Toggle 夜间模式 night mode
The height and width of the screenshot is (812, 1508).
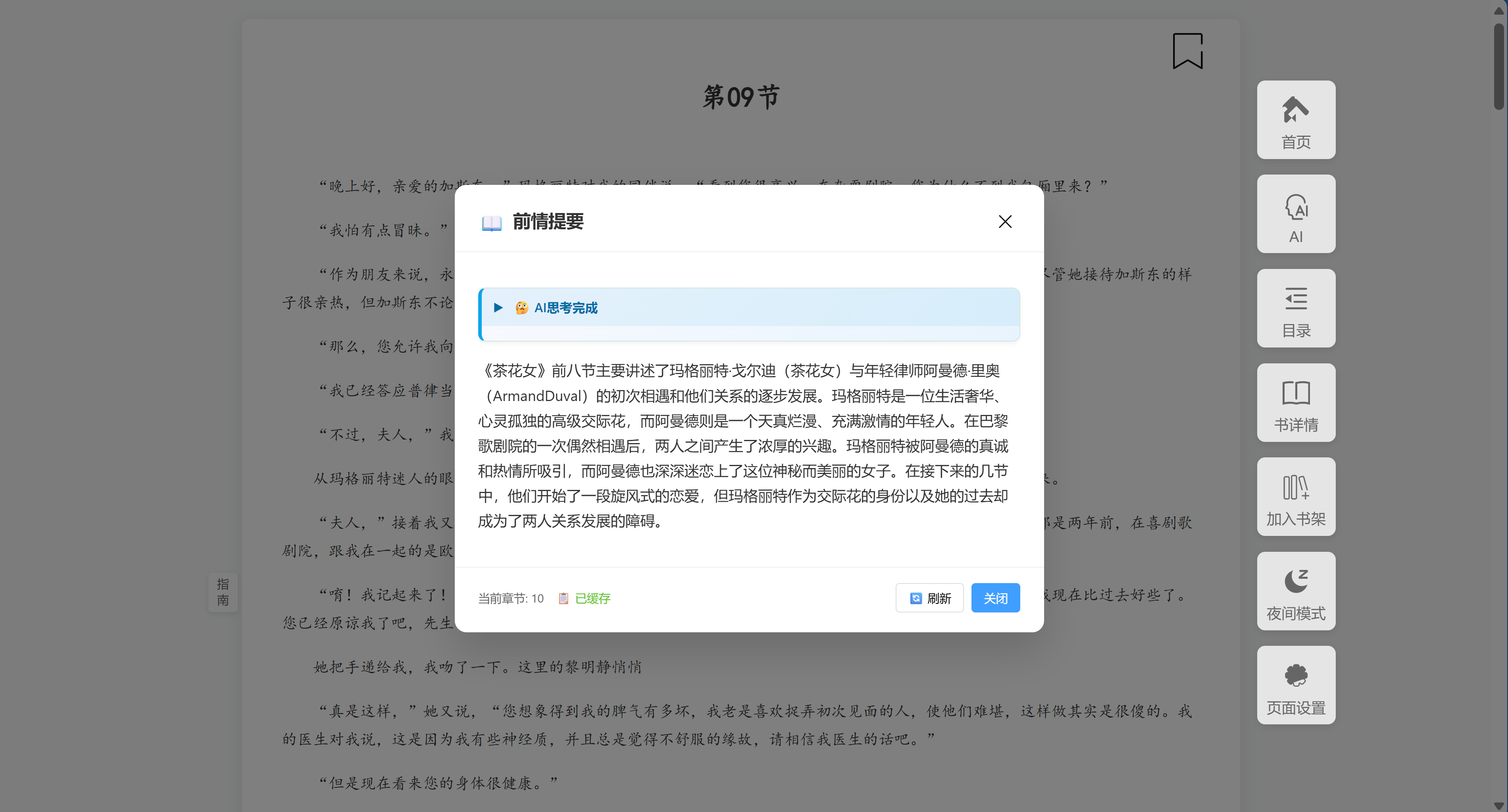tap(1296, 591)
